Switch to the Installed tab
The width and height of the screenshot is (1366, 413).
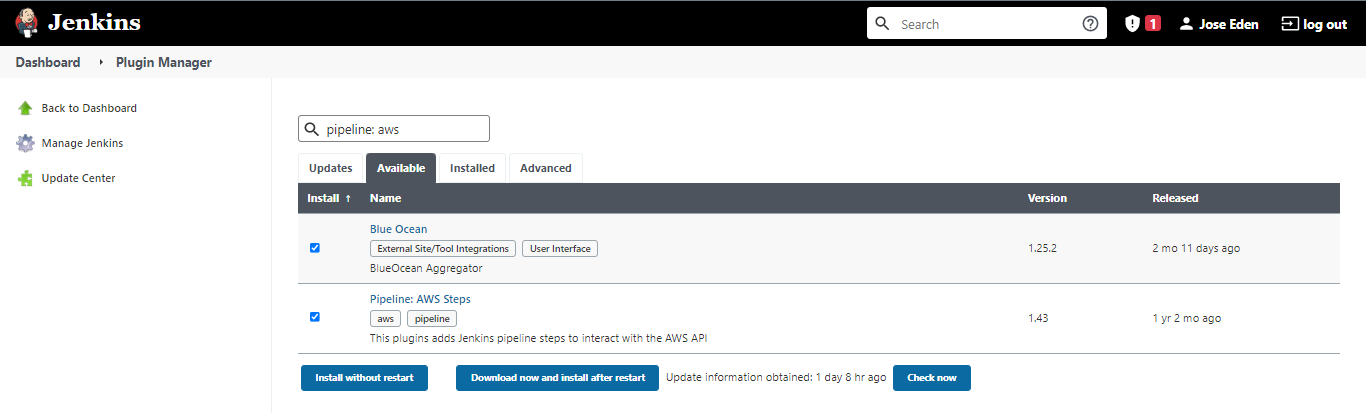coord(472,168)
